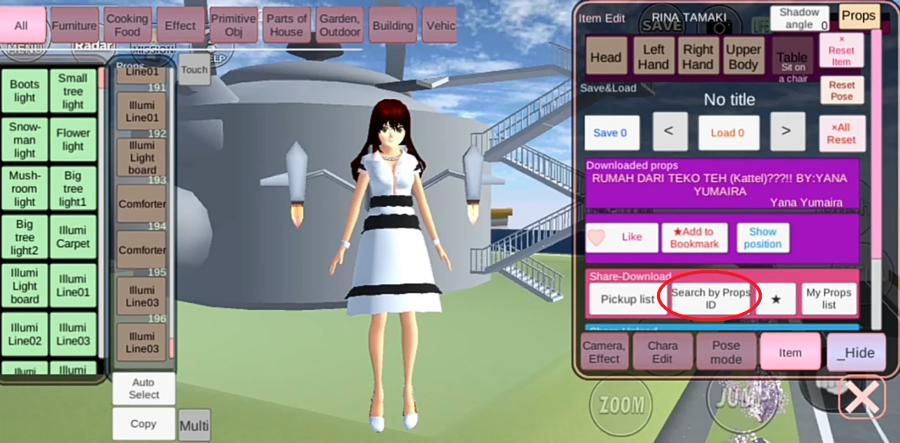
Task: Switch to Pose mode tab
Action: [x=726, y=352]
